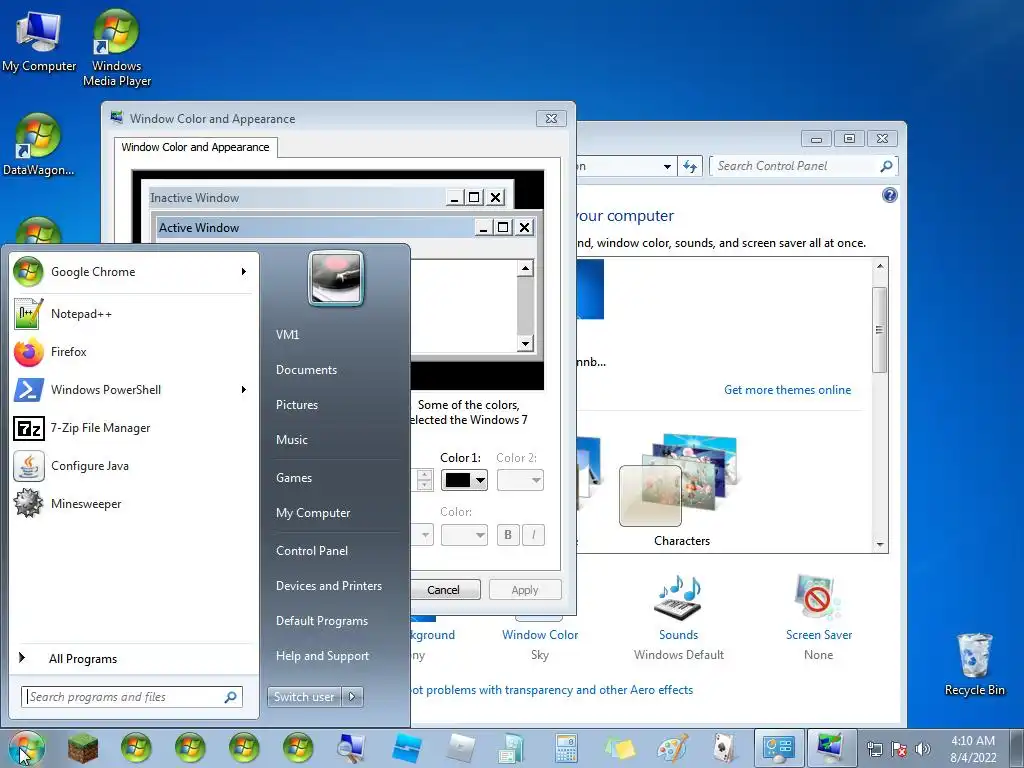Click the blue Roblox Studio taskbar icon
The height and width of the screenshot is (768, 1024).
pyautogui.click(x=406, y=748)
